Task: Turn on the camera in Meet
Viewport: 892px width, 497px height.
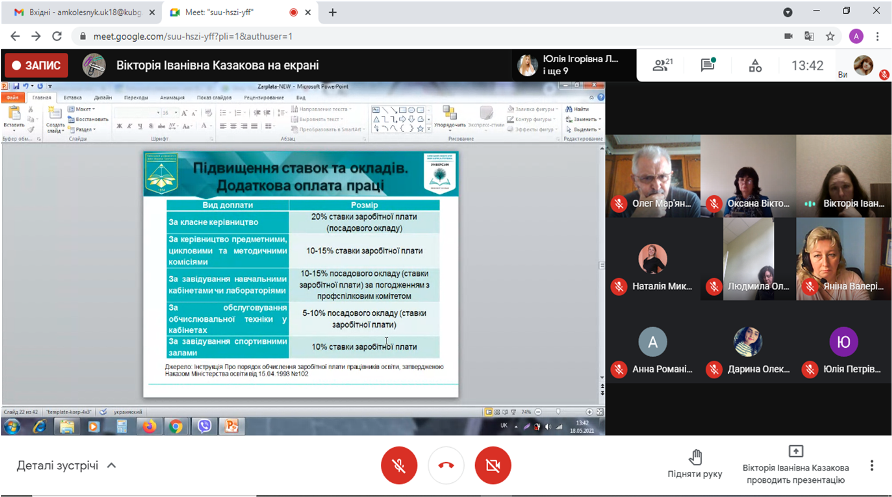Action: [493, 465]
